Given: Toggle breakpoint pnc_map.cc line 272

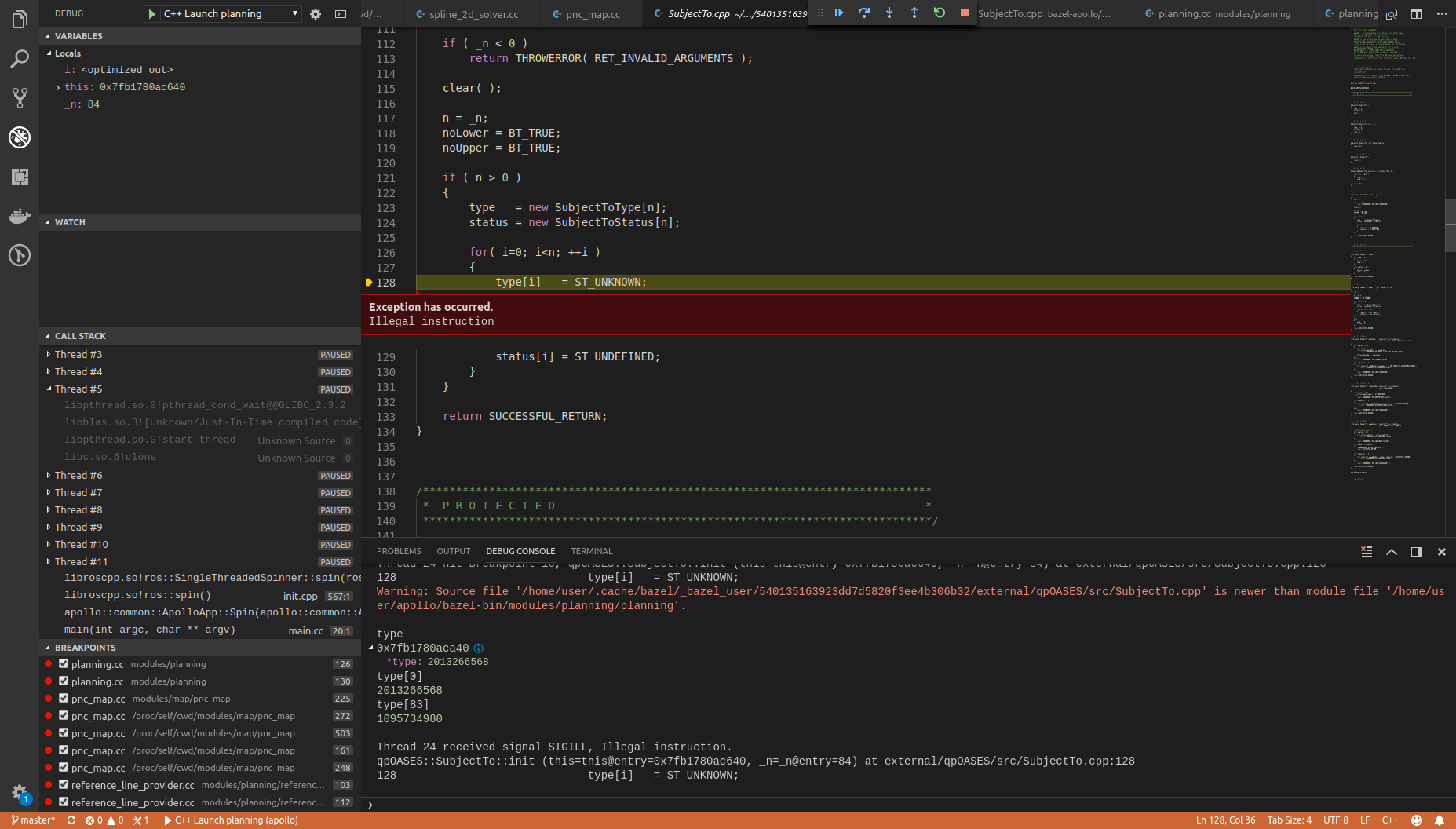Looking at the screenshot, I should point(64,716).
